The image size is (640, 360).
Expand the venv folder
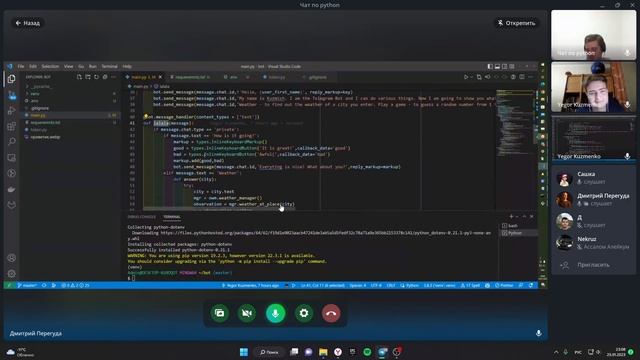pos(70,93)
